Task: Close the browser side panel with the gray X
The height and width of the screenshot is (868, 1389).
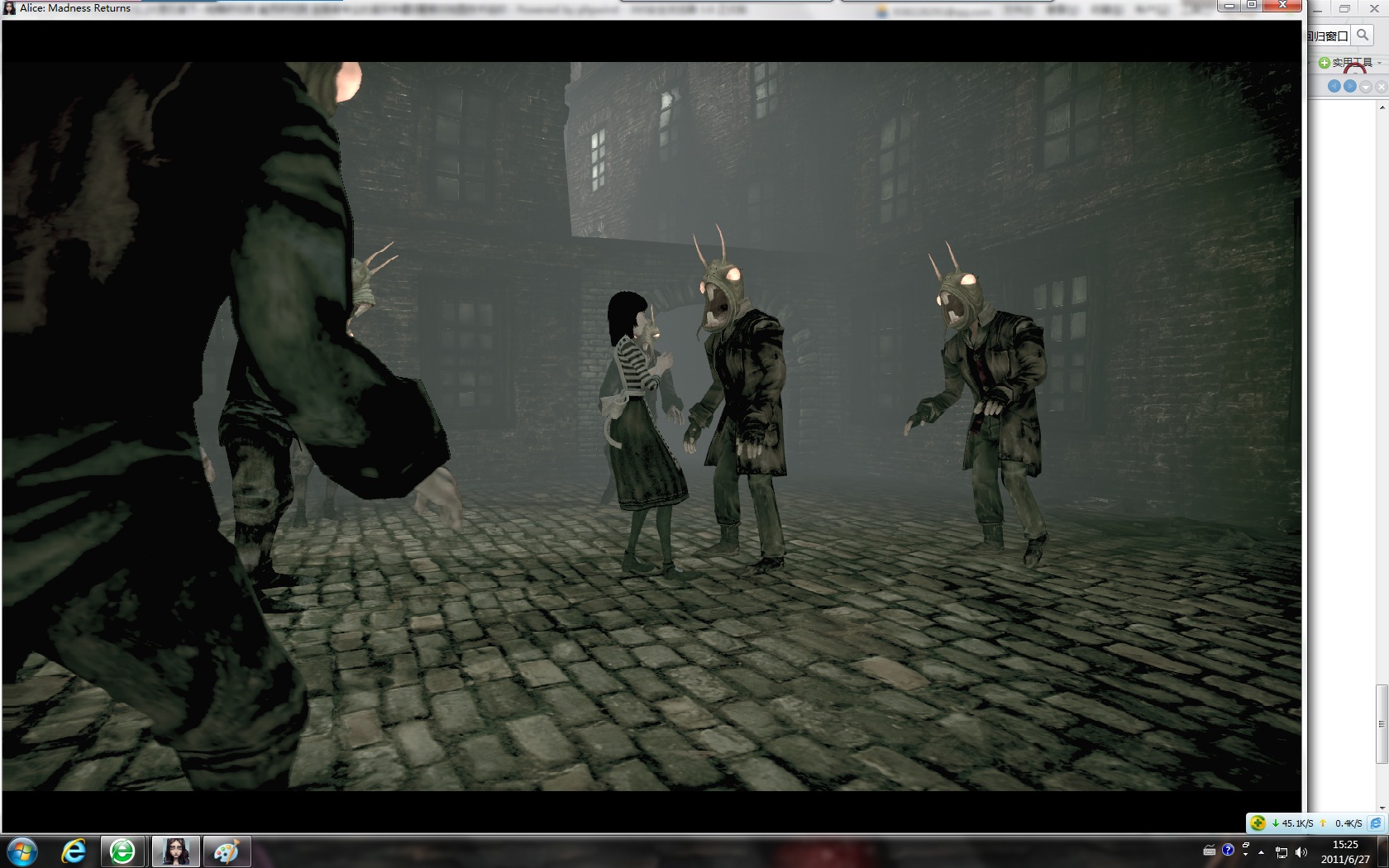Action: click(x=1381, y=87)
